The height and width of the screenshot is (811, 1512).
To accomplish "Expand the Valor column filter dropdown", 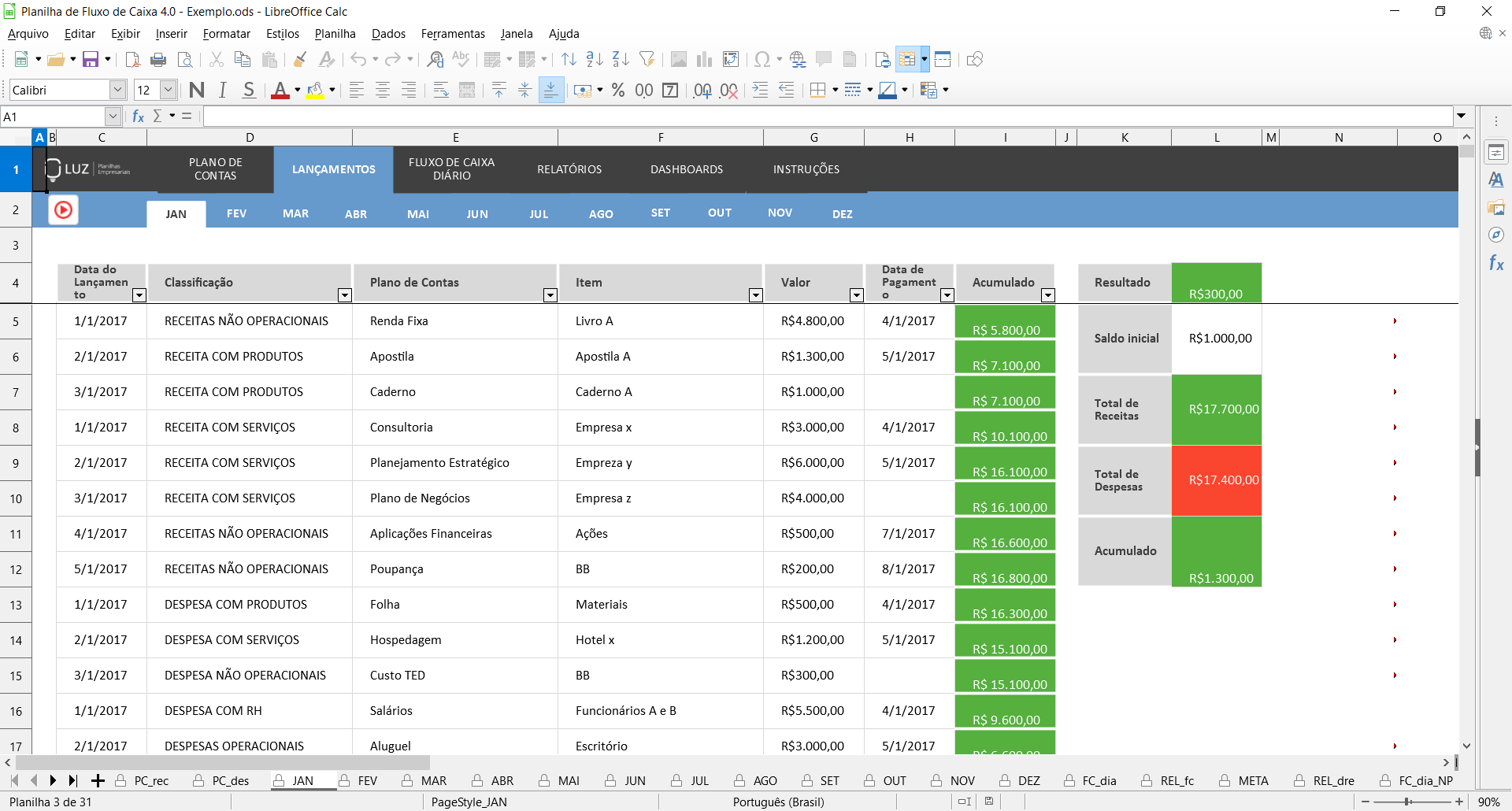I will point(857,295).
